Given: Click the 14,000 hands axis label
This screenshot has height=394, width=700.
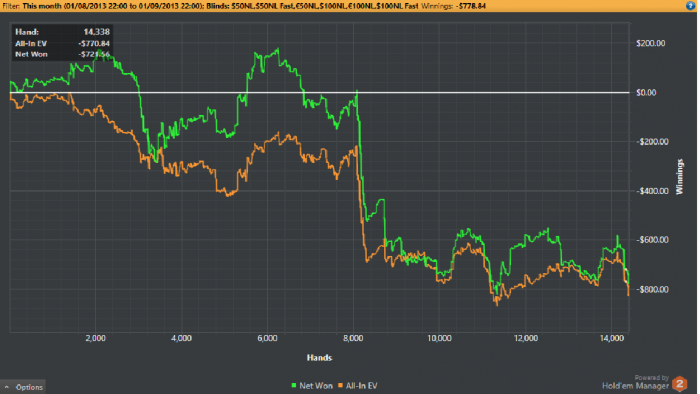Looking at the screenshot, I should (612, 338).
